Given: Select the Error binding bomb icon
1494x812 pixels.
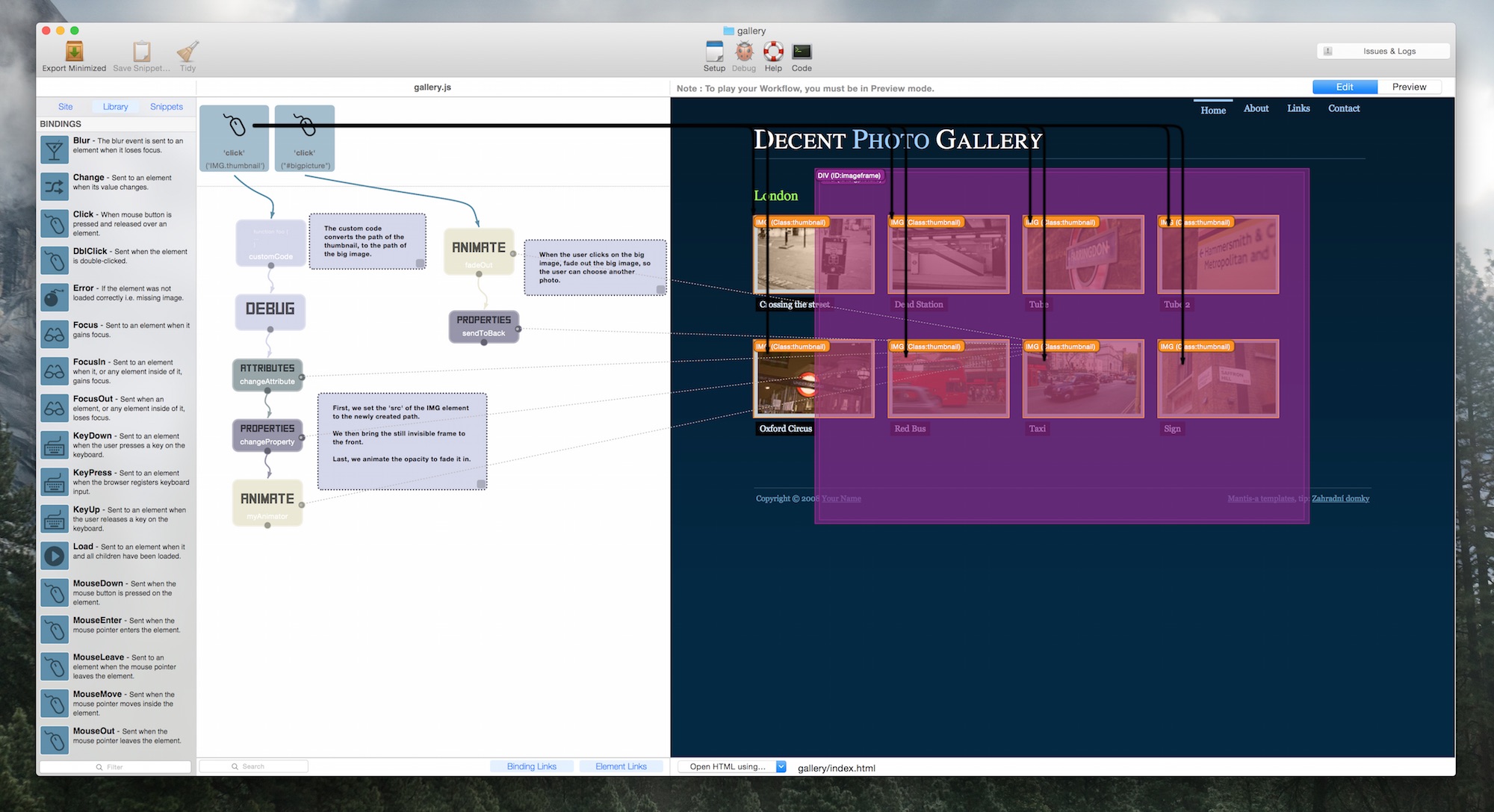Looking at the screenshot, I should (x=55, y=297).
